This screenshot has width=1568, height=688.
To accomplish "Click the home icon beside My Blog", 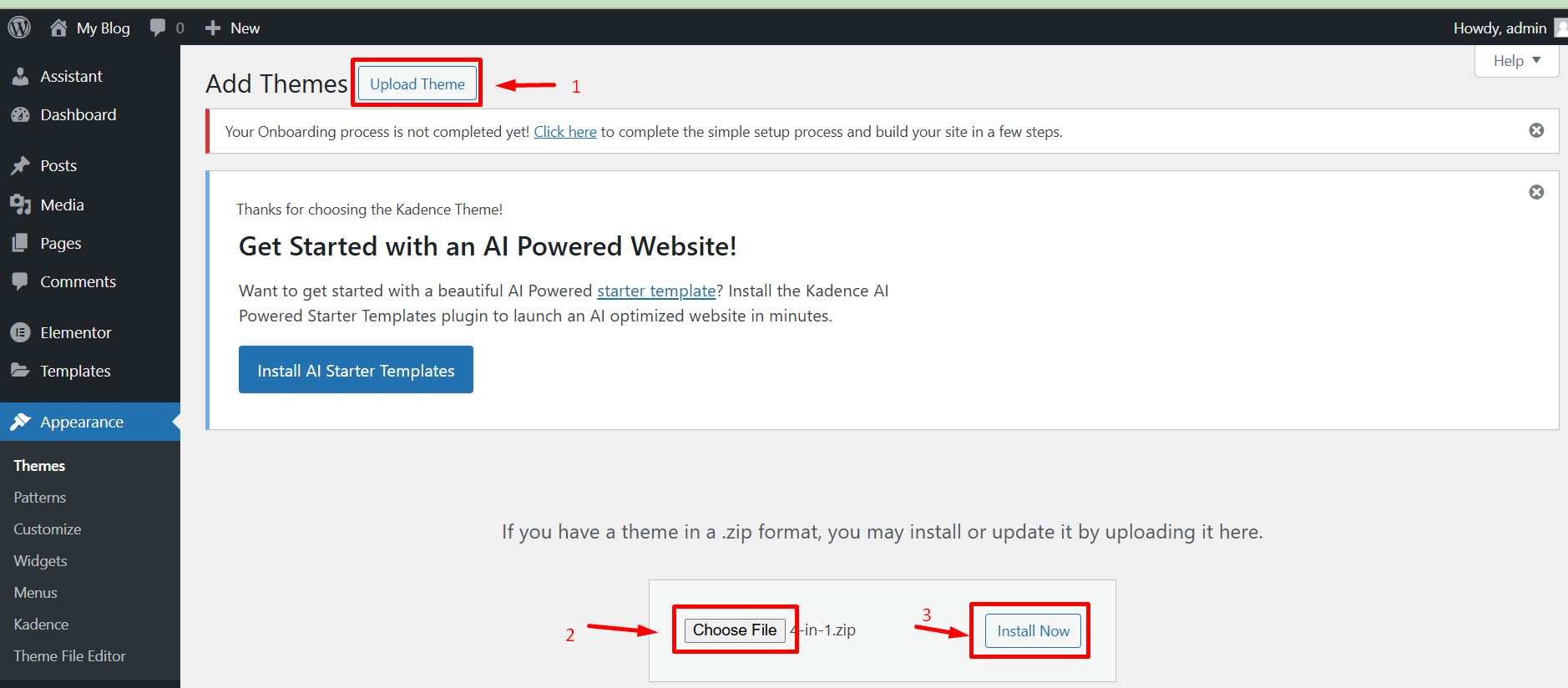I will (58, 28).
